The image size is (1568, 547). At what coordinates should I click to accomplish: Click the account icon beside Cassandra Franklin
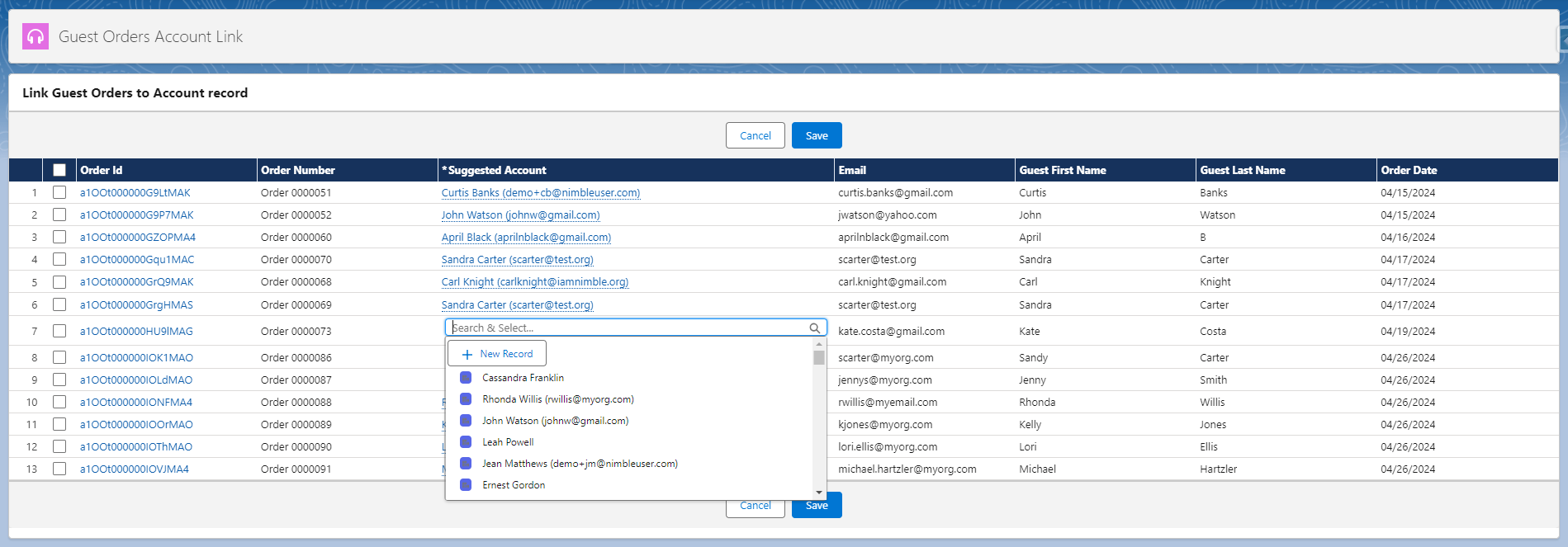coord(466,378)
